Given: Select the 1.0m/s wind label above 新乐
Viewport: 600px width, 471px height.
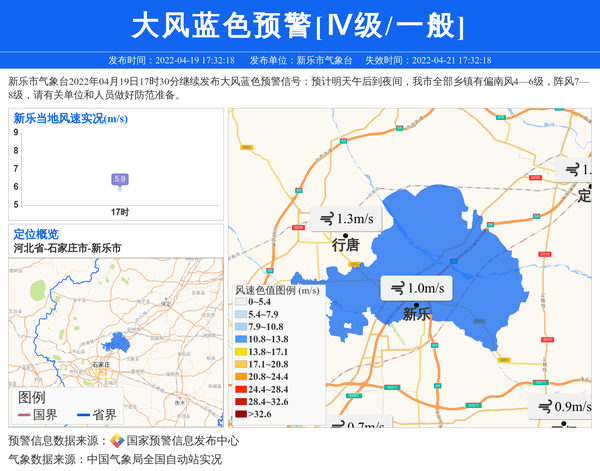Looking at the screenshot, I should click(416, 288).
